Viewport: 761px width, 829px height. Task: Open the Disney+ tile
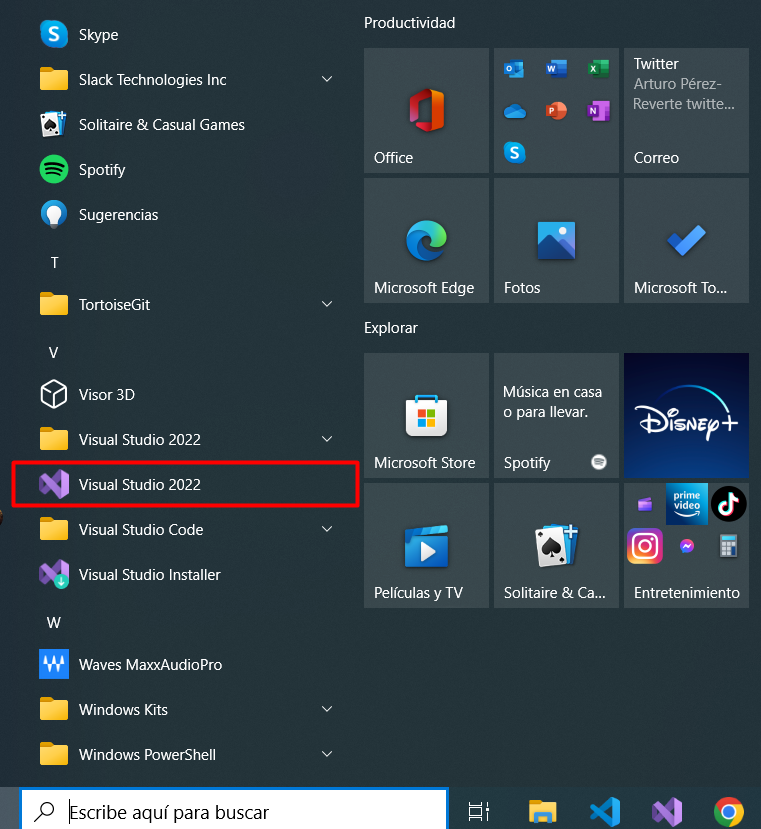click(686, 415)
